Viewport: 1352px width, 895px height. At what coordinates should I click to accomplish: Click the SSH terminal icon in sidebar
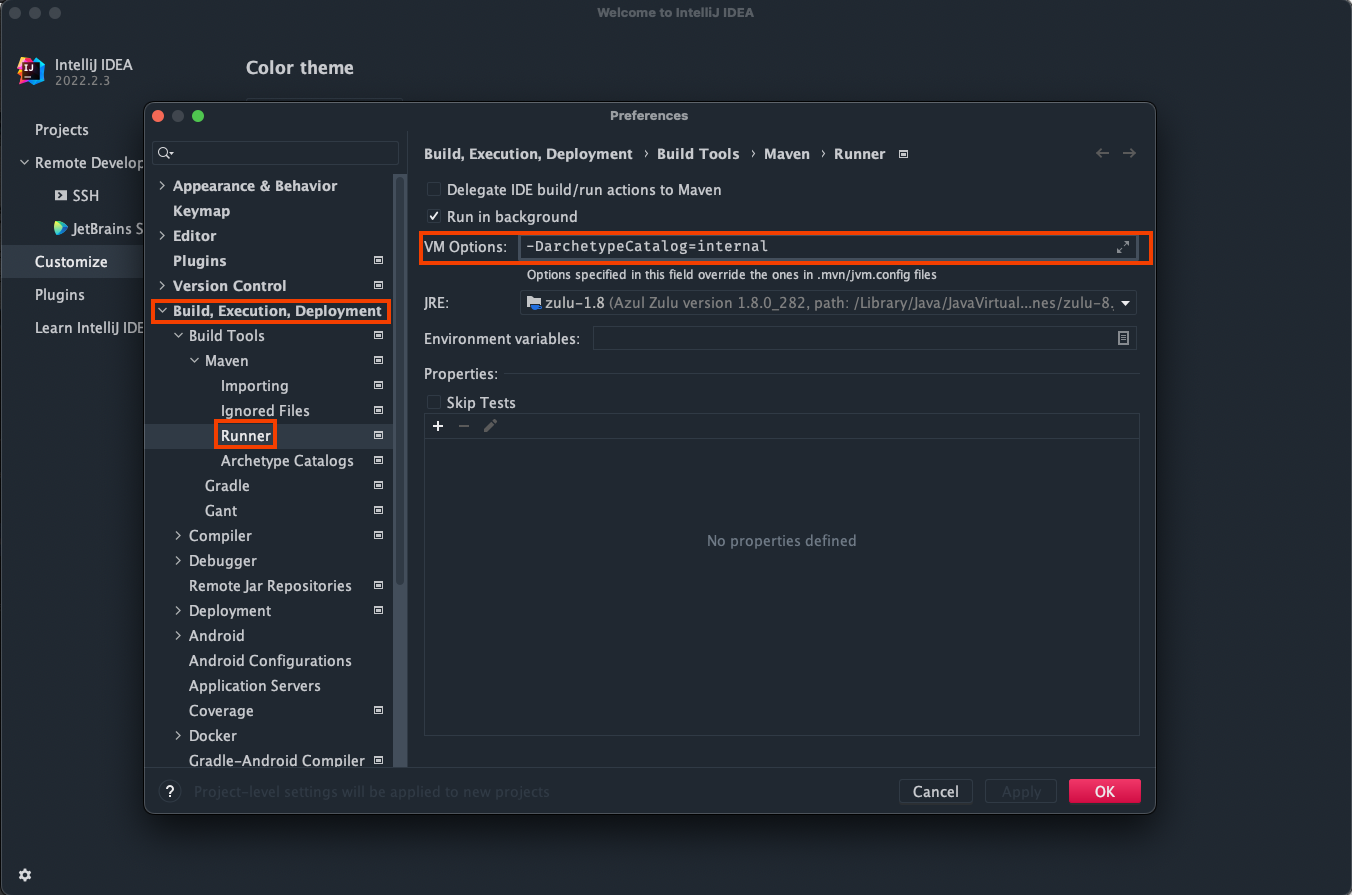point(60,196)
